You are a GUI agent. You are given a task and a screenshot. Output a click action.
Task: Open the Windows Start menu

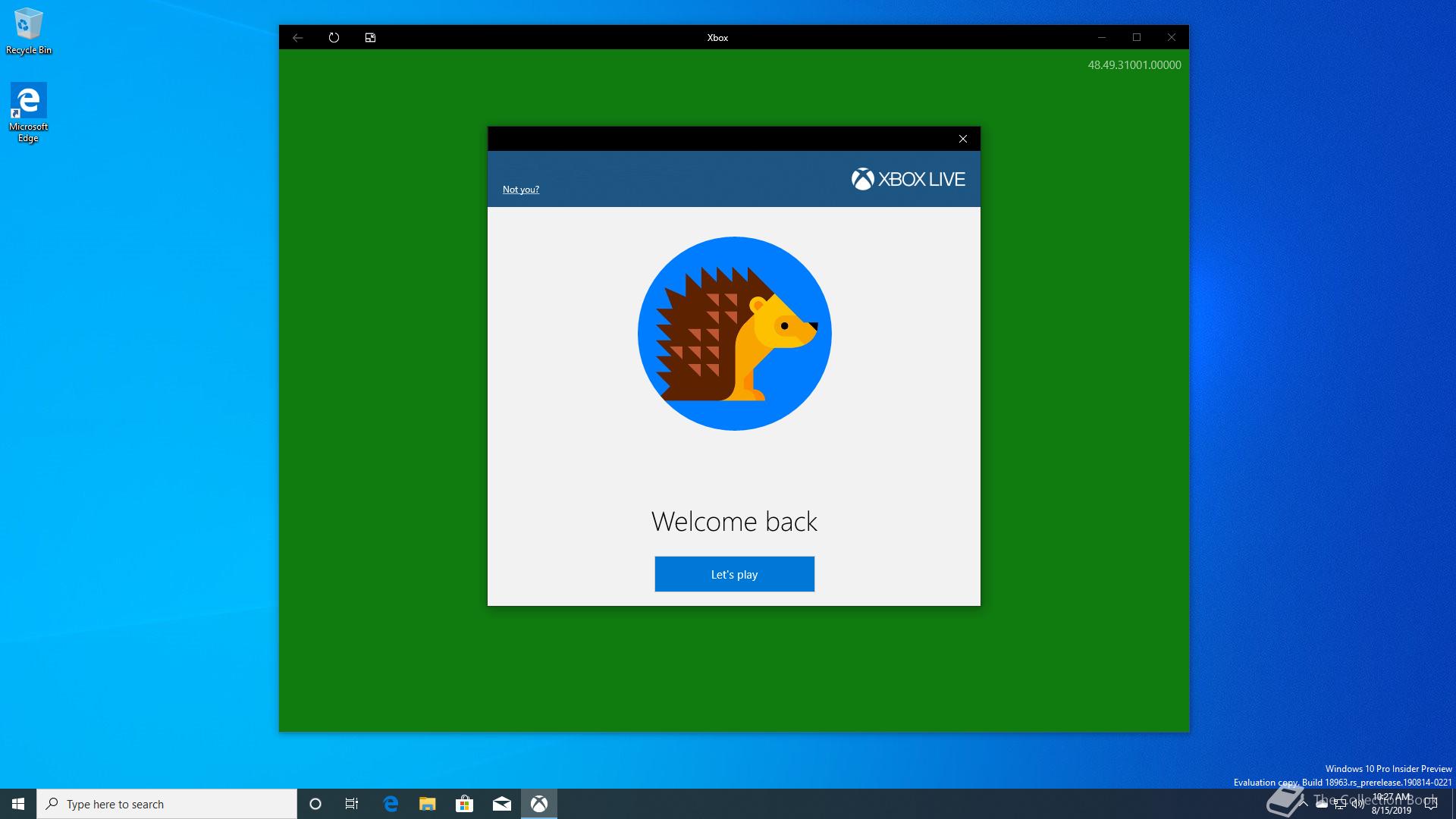point(18,804)
